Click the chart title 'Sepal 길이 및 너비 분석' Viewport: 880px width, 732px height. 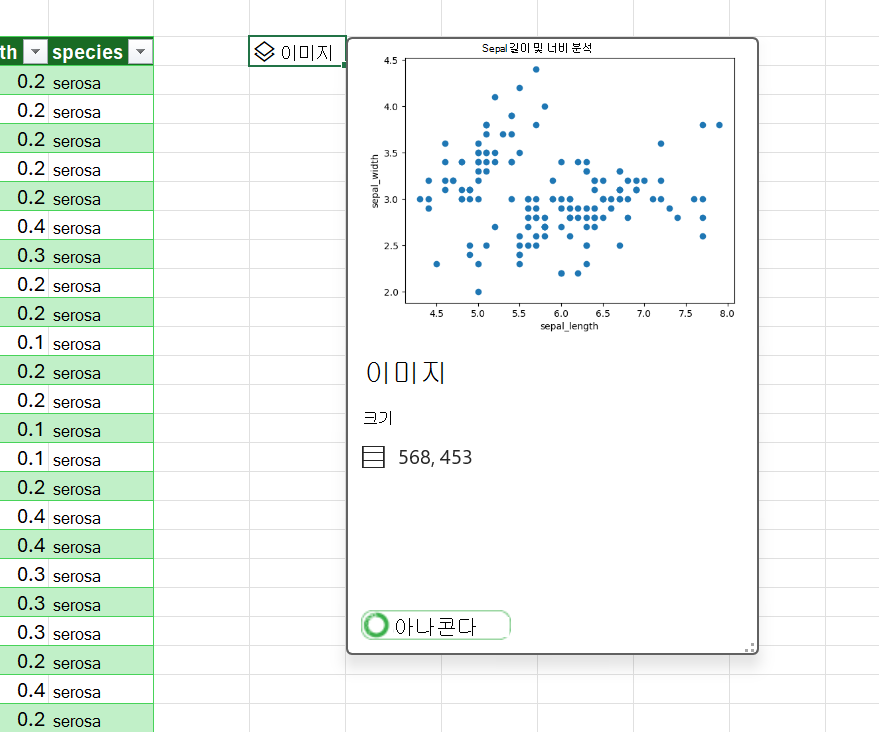pos(537,48)
